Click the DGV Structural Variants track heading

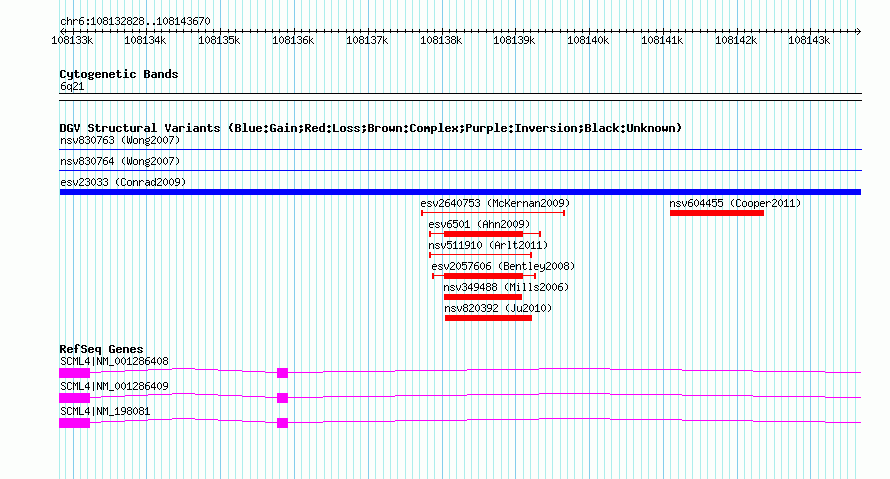coord(370,128)
